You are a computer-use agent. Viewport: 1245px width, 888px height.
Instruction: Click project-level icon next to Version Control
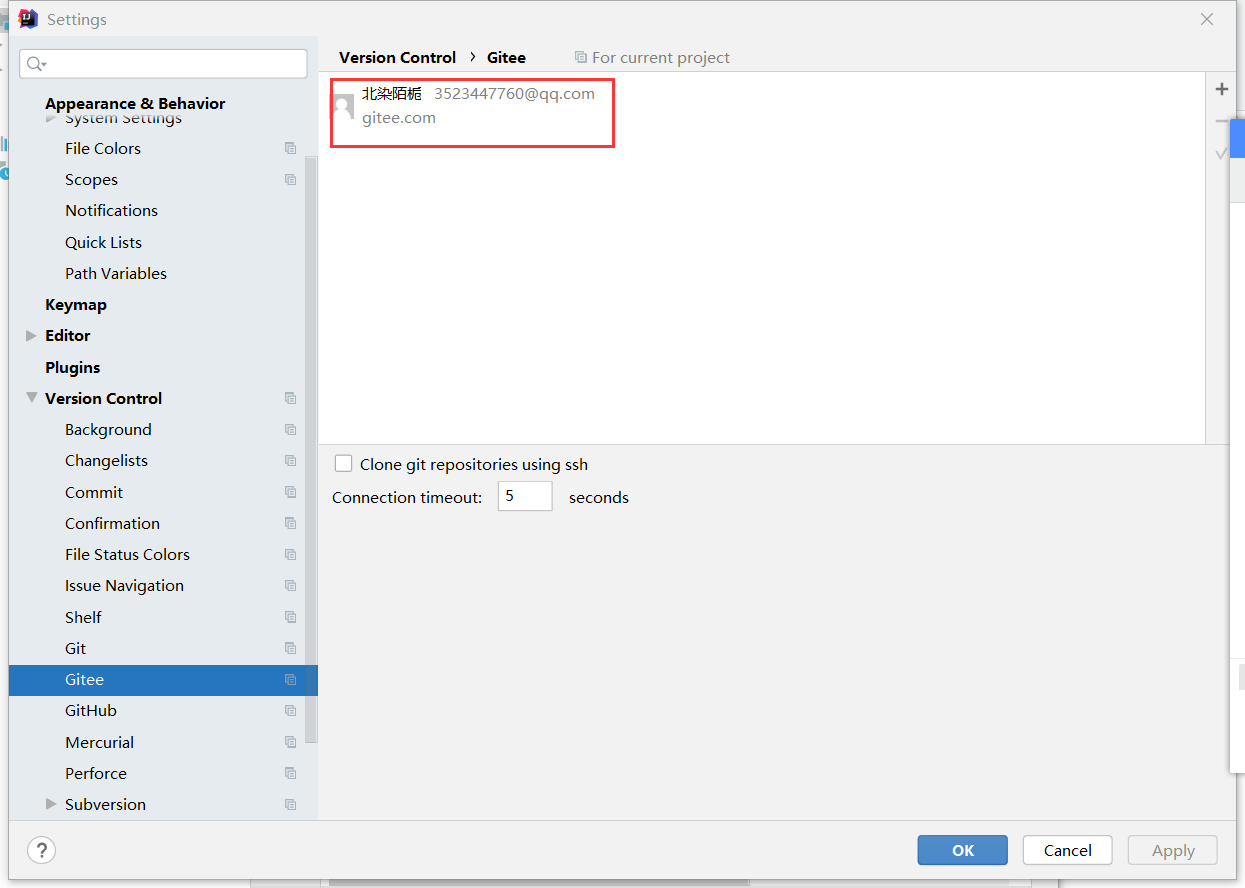pyautogui.click(x=290, y=398)
